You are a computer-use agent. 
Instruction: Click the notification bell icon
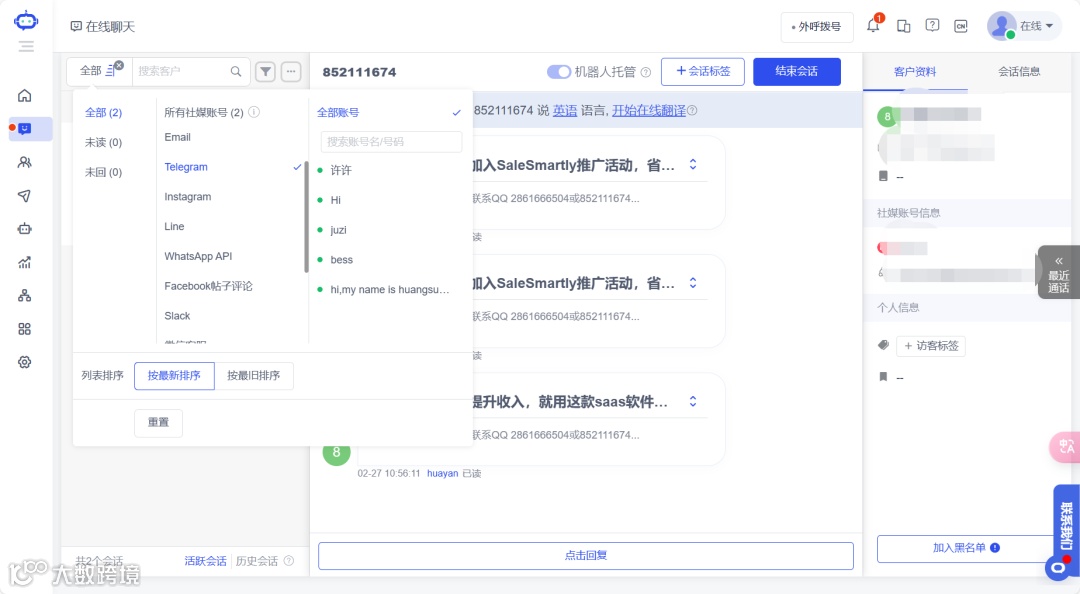coord(873,26)
